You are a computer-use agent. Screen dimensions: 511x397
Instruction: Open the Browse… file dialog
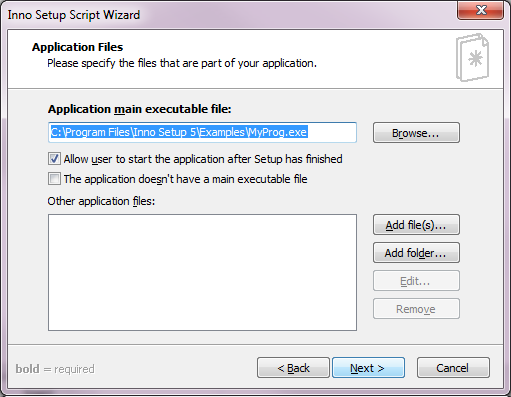tap(416, 133)
